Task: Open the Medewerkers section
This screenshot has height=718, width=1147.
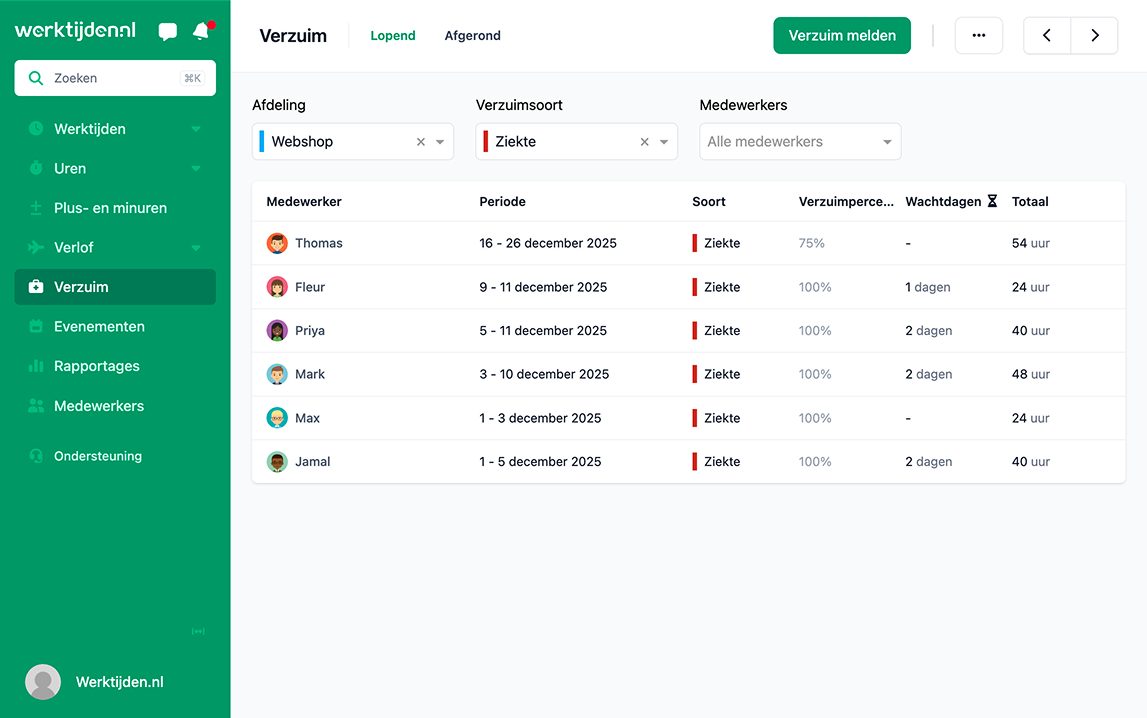Action: [x=98, y=405]
